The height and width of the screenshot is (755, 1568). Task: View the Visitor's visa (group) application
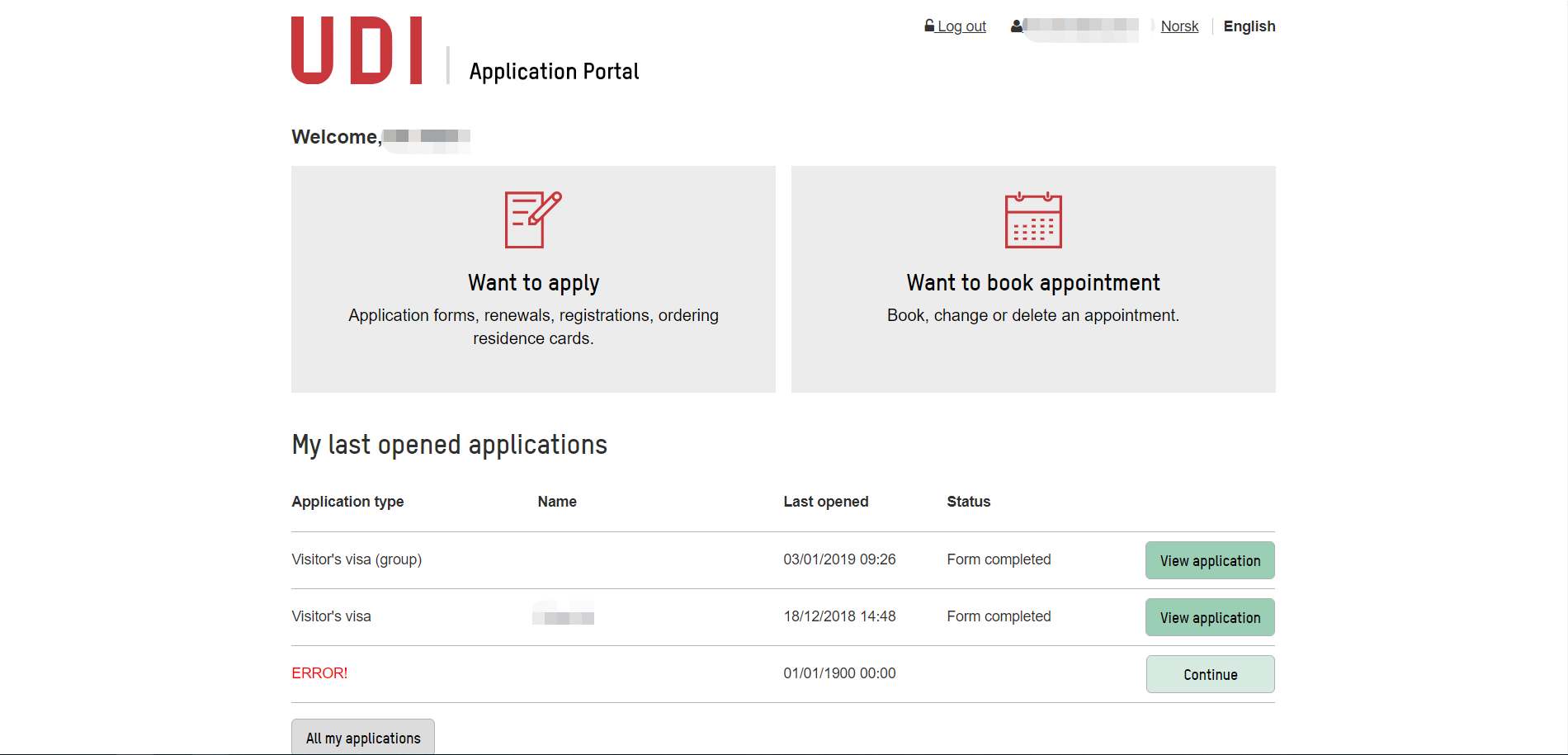(1210, 560)
